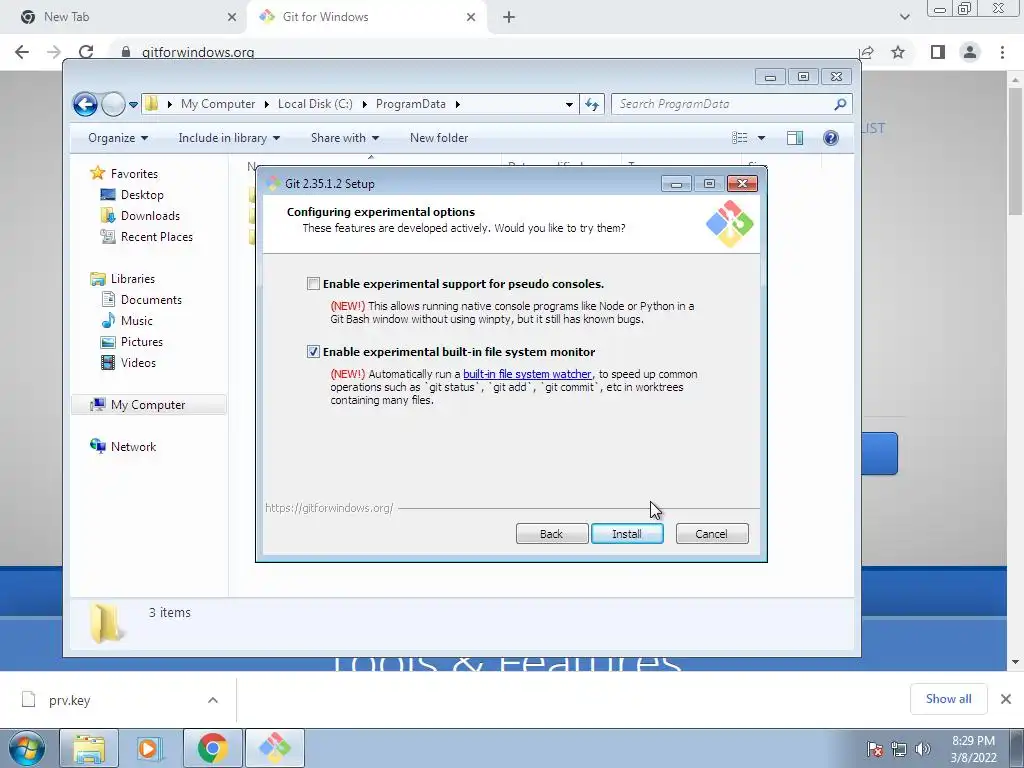This screenshot has width=1024, height=768.
Task: Click the Install button
Action: click(x=627, y=534)
